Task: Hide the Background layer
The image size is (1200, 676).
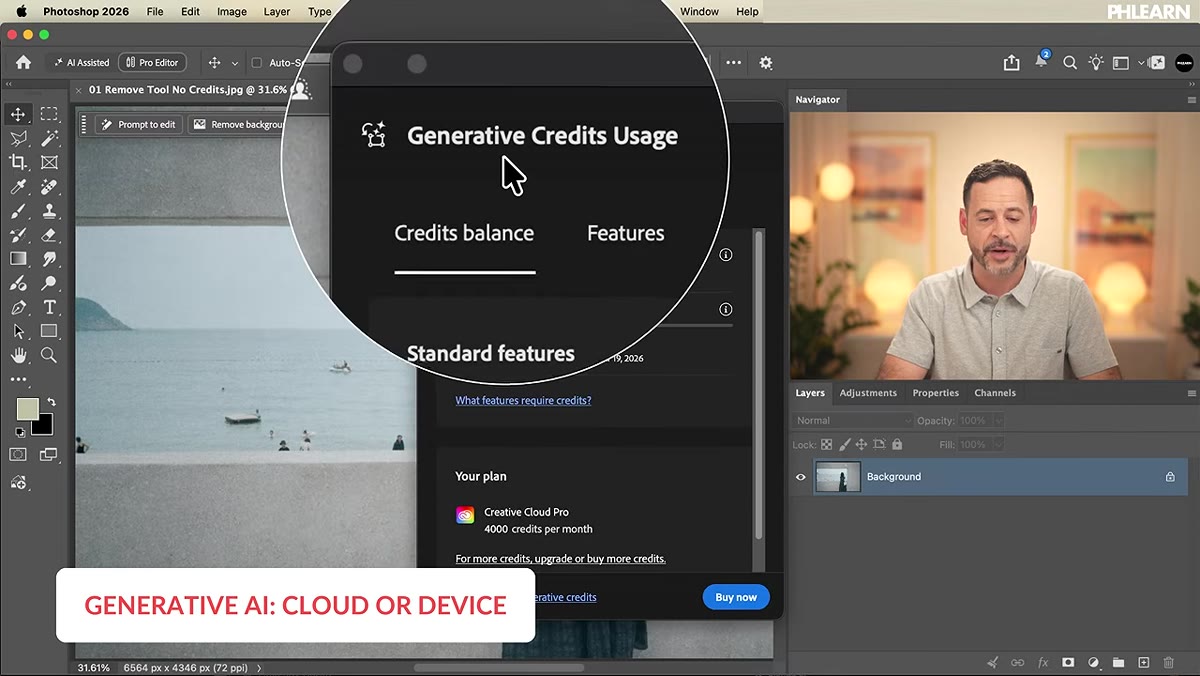Action: pos(800,477)
